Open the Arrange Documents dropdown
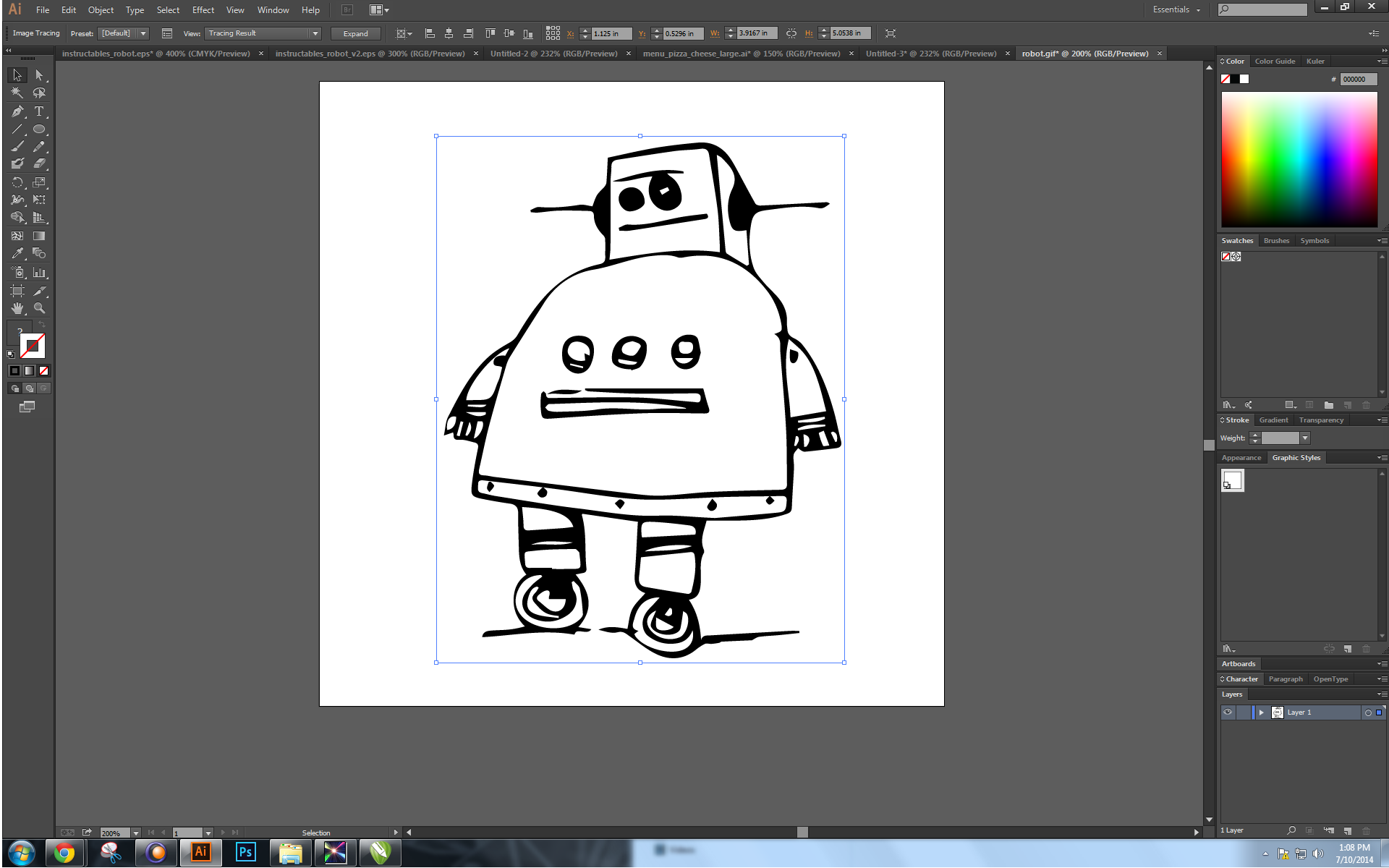 379,10
